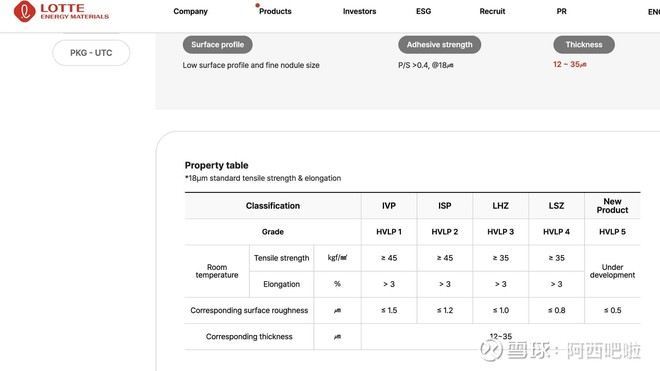
Task: Open the Company menu
Action: [190, 11]
